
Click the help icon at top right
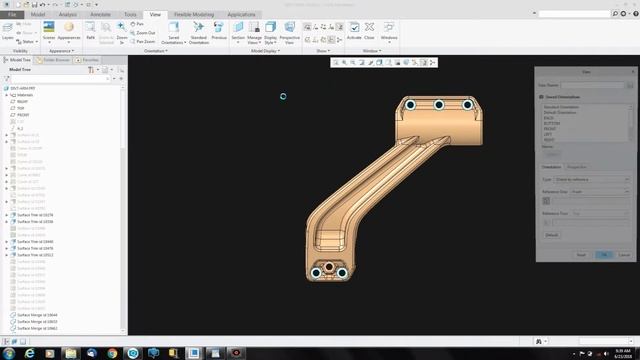(636, 13)
